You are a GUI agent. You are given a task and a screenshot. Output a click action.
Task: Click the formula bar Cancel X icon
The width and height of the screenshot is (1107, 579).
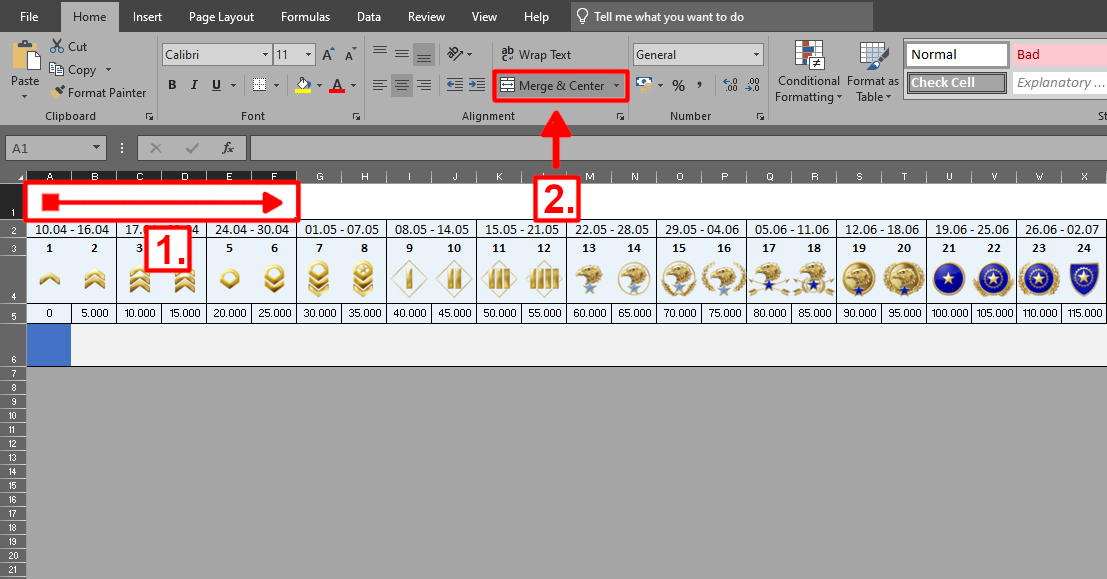[156, 148]
